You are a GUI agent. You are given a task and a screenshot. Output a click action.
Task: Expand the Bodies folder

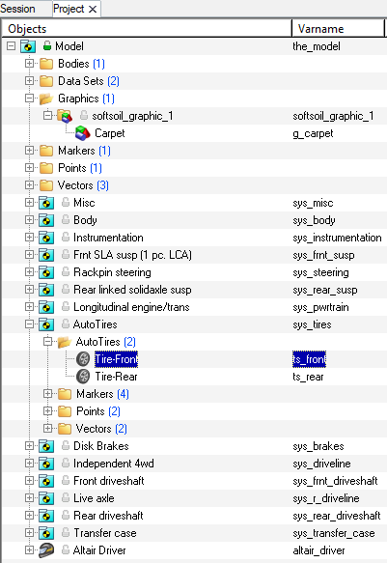click(x=29, y=64)
